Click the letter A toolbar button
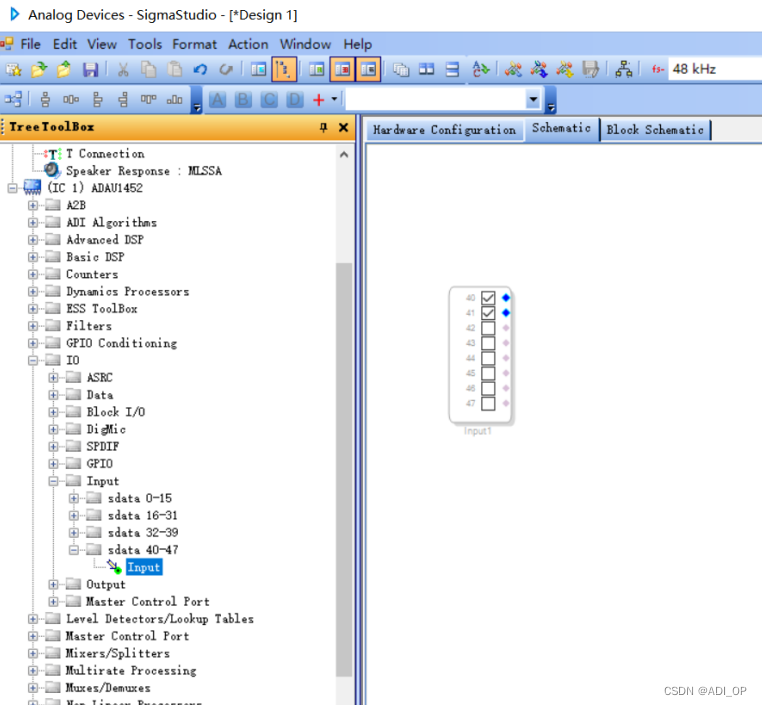This screenshot has height=706, width=762. (x=217, y=100)
